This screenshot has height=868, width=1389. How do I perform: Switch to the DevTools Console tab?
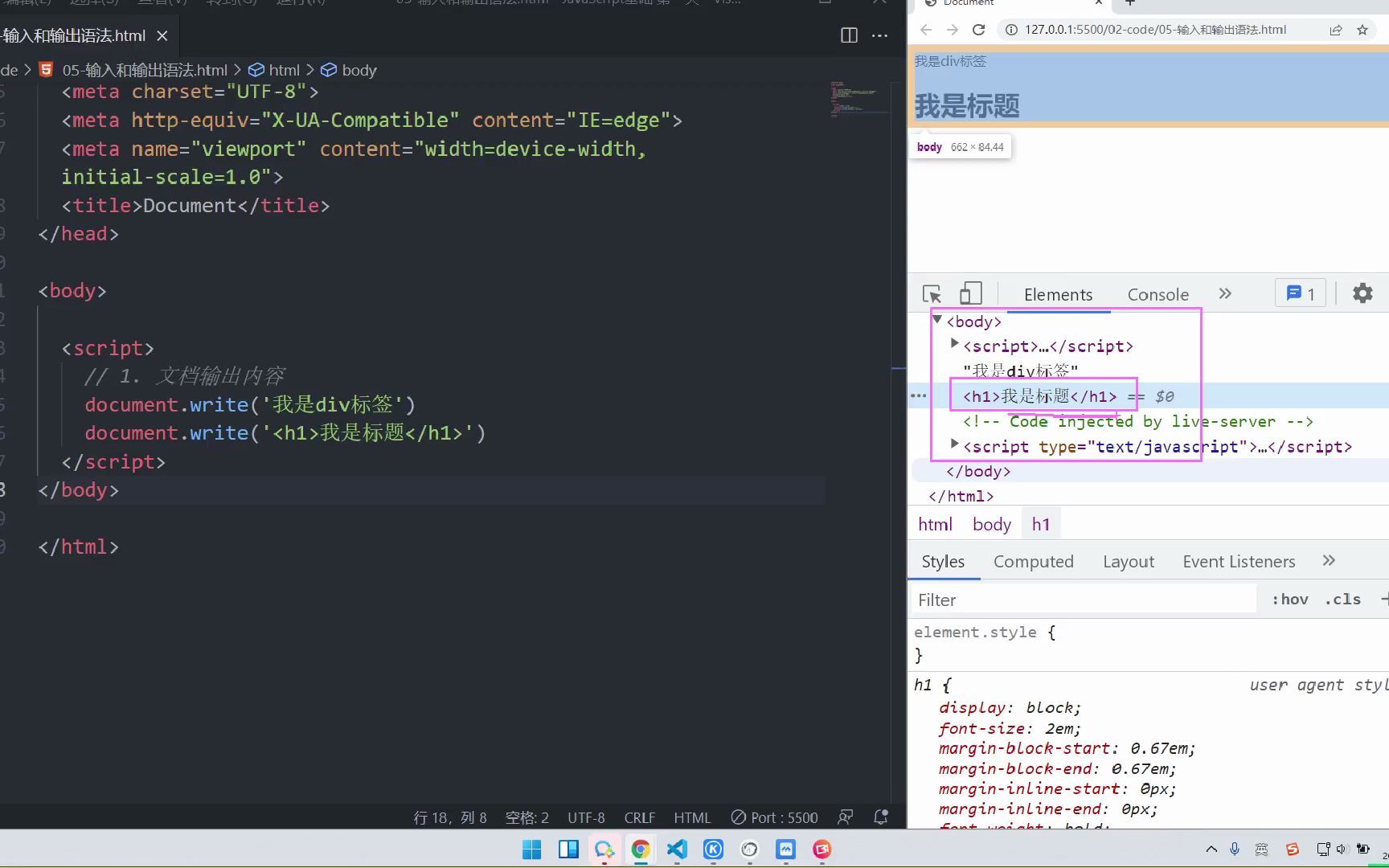click(1157, 295)
